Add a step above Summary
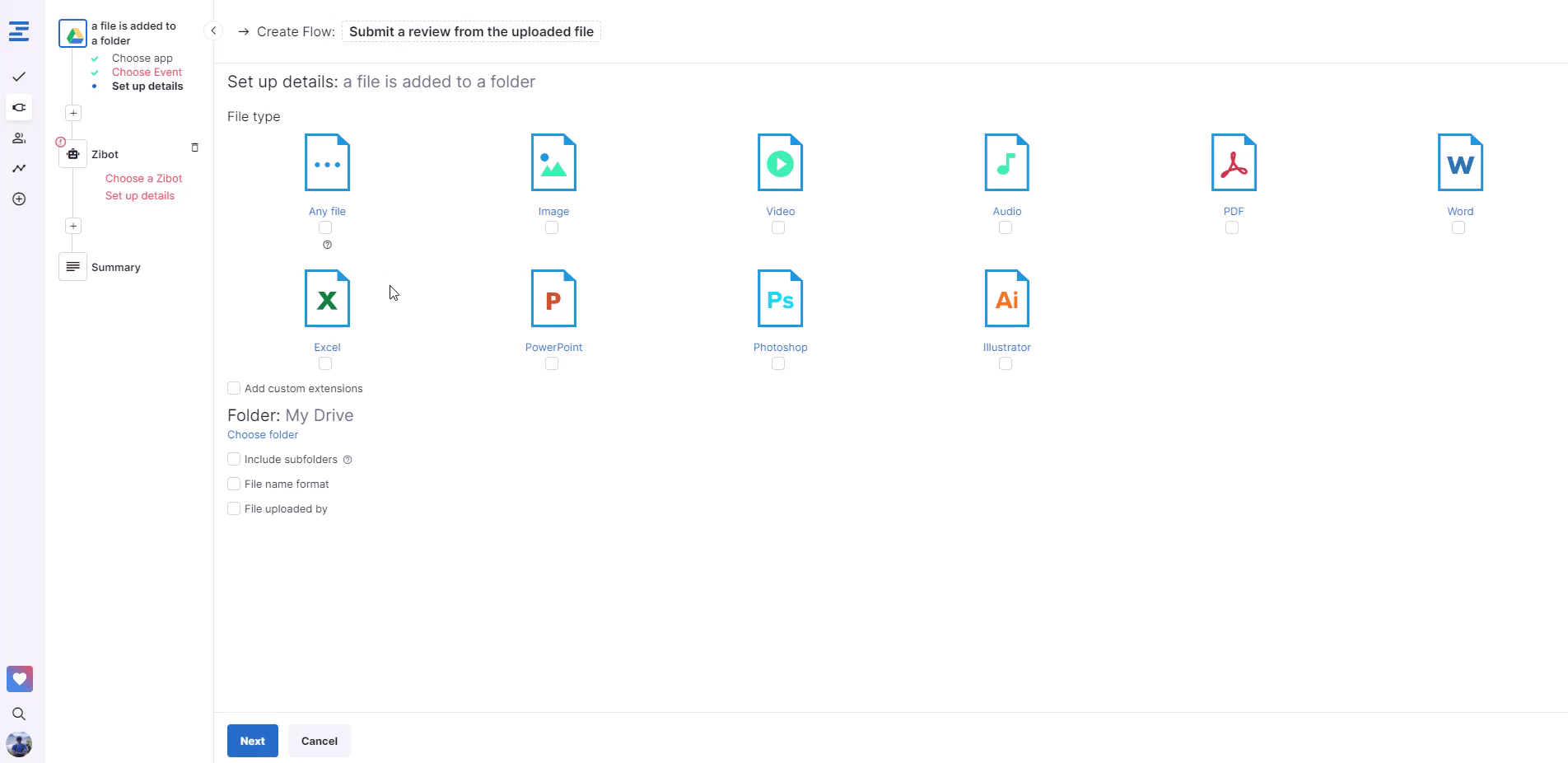 click(73, 226)
